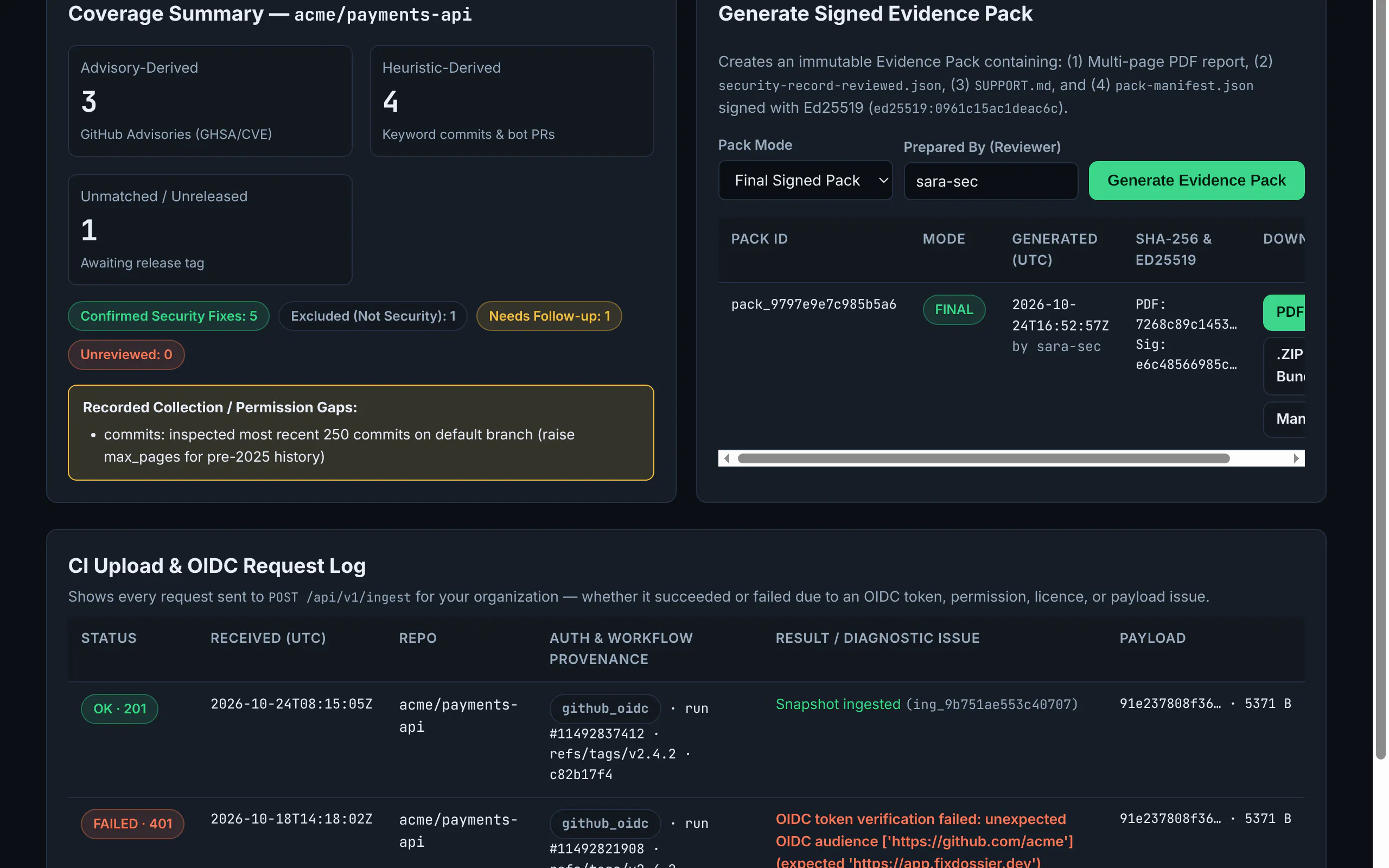The width and height of the screenshot is (1389, 868).
Task: Click Confirmed Security Fixes: 5 badge
Action: coord(168,316)
